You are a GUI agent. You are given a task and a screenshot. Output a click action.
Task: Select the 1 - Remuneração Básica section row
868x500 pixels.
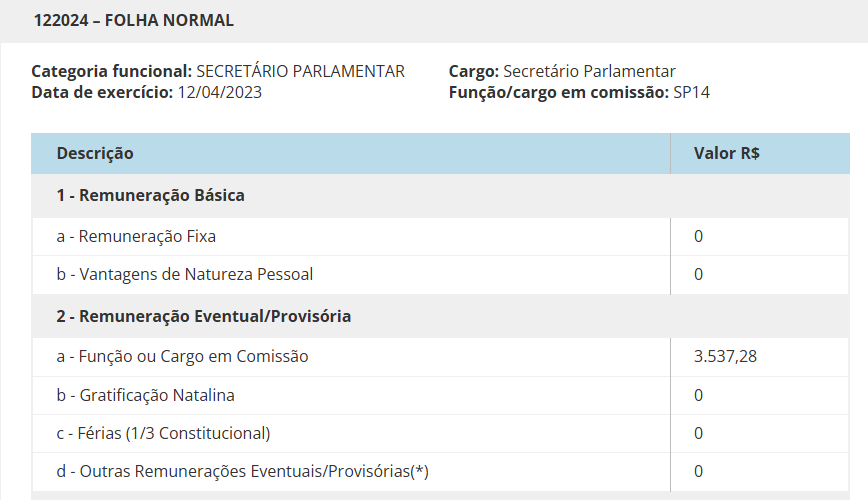(150, 196)
